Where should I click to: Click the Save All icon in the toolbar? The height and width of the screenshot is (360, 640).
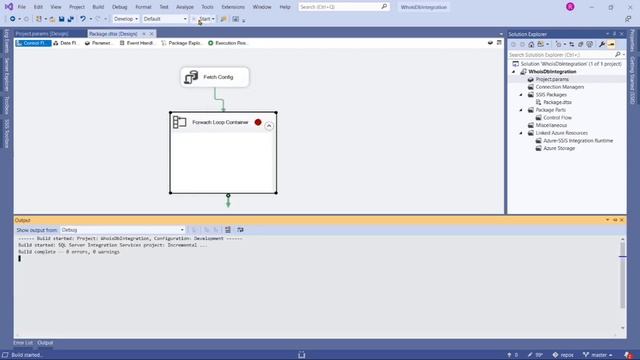point(71,19)
